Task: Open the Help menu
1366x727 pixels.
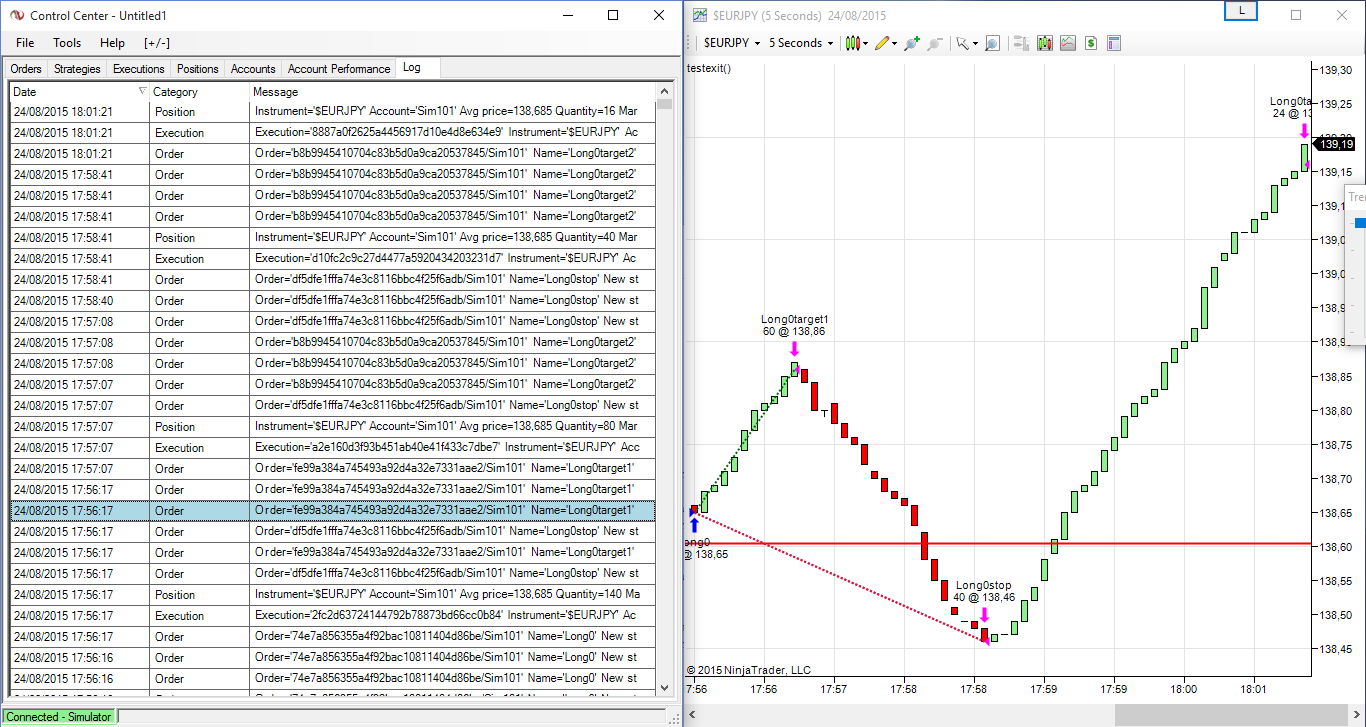Action: (112, 43)
